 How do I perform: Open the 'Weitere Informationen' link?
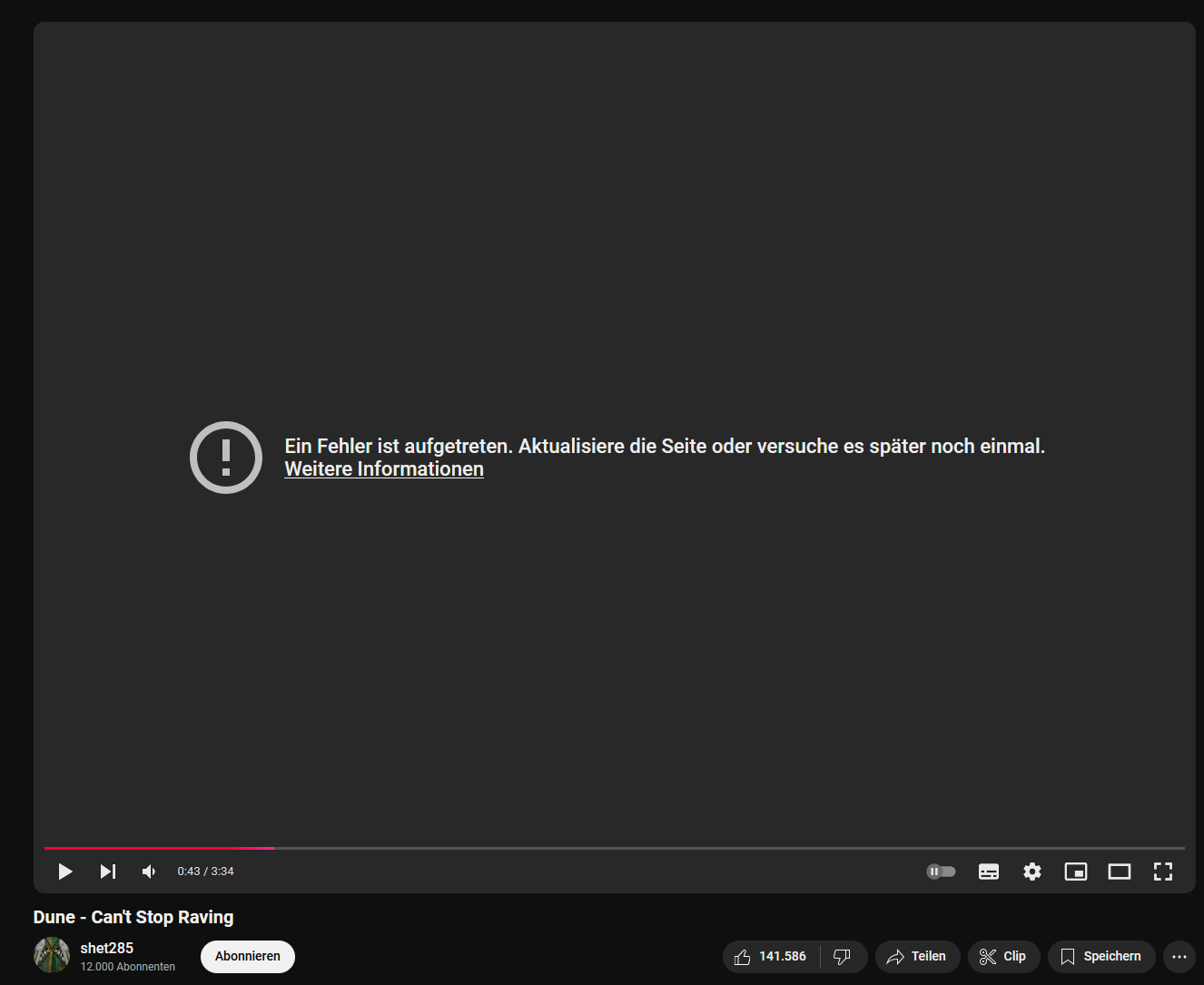[x=384, y=469]
